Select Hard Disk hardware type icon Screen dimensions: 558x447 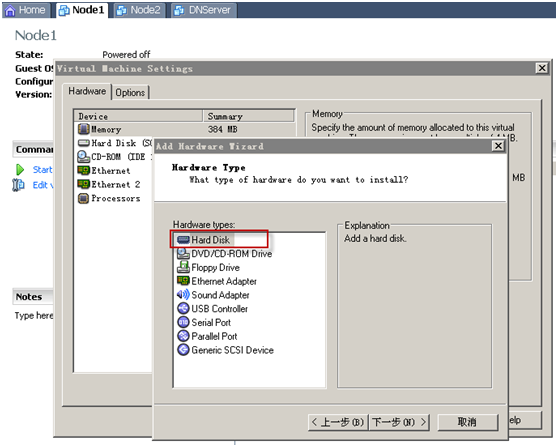point(183,240)
